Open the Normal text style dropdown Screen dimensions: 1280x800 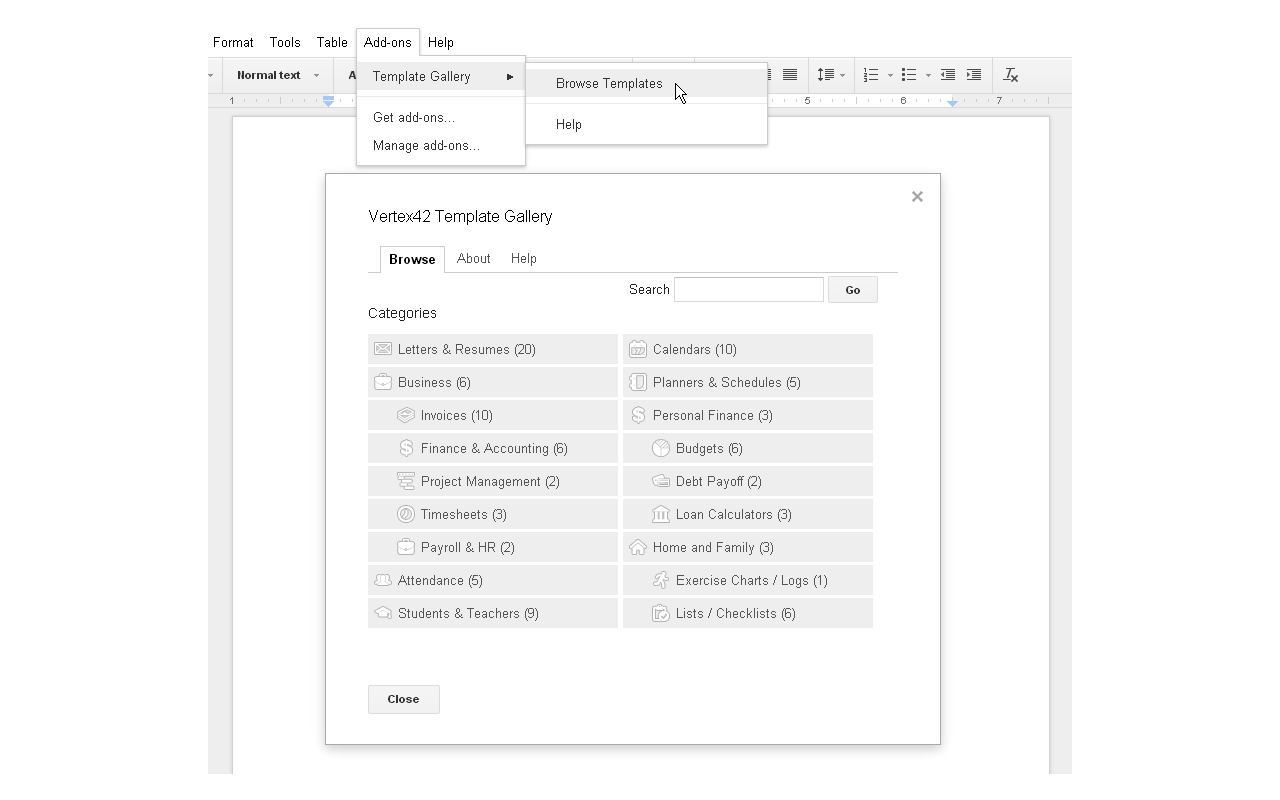(278, 75)
